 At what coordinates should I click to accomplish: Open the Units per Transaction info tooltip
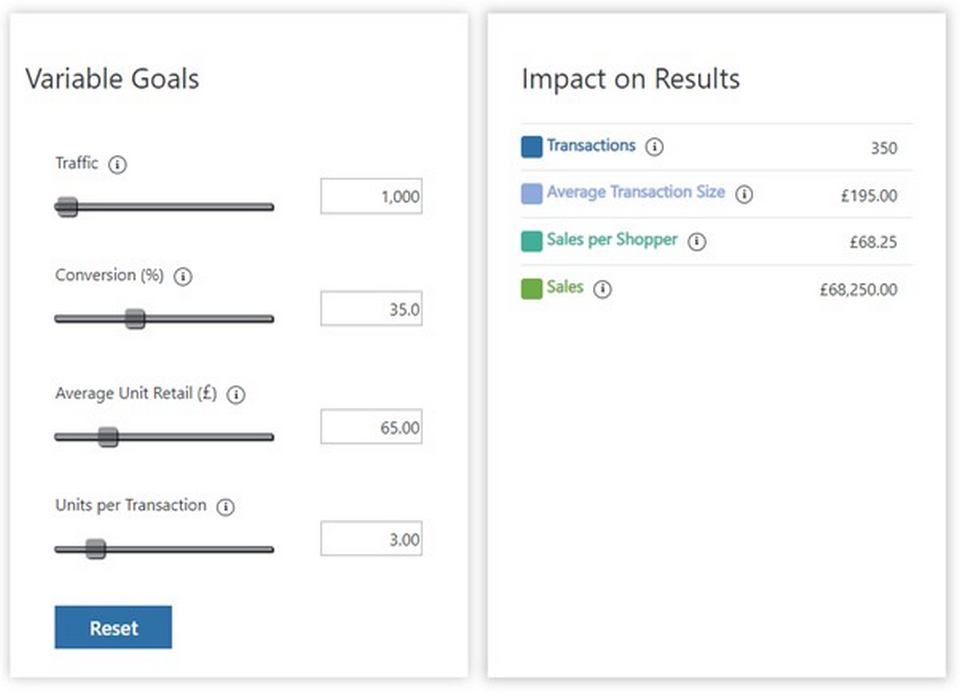click(225, 506)
